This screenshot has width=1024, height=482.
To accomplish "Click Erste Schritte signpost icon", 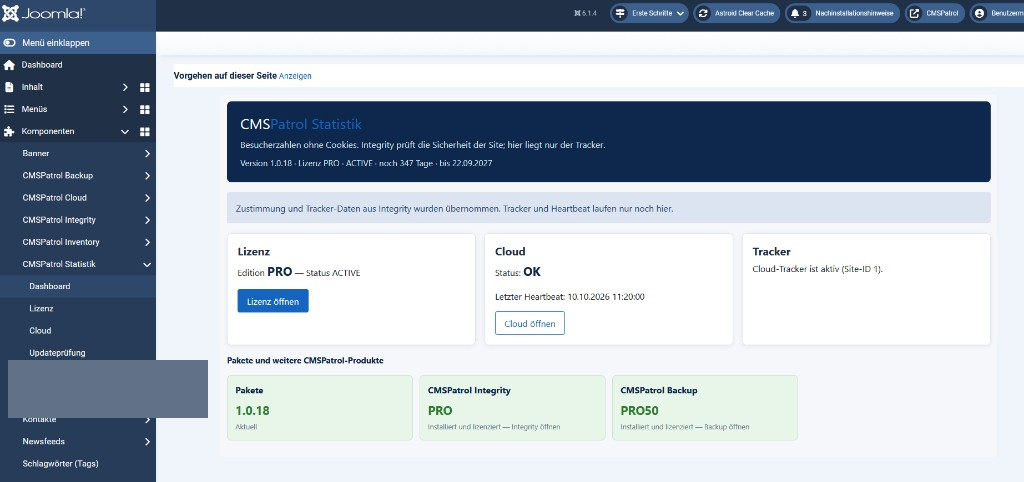I will 620,13.
